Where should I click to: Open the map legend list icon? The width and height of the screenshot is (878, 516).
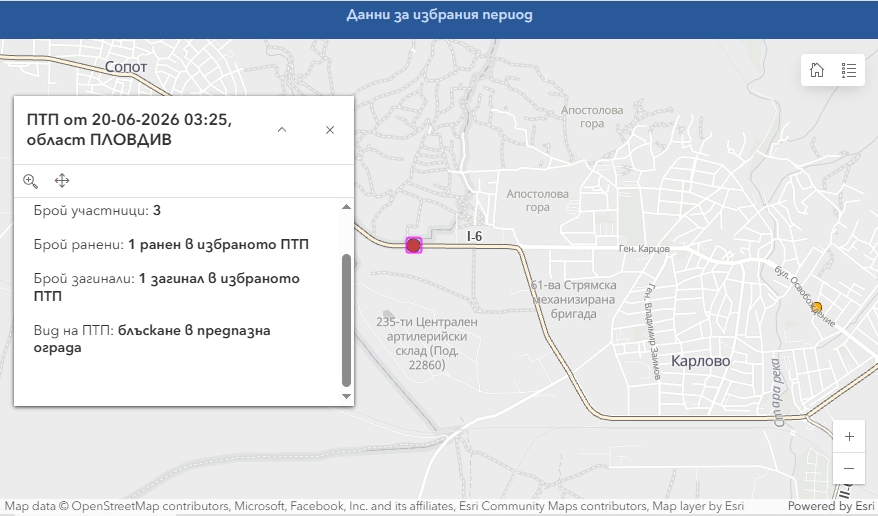coord(849,70)
